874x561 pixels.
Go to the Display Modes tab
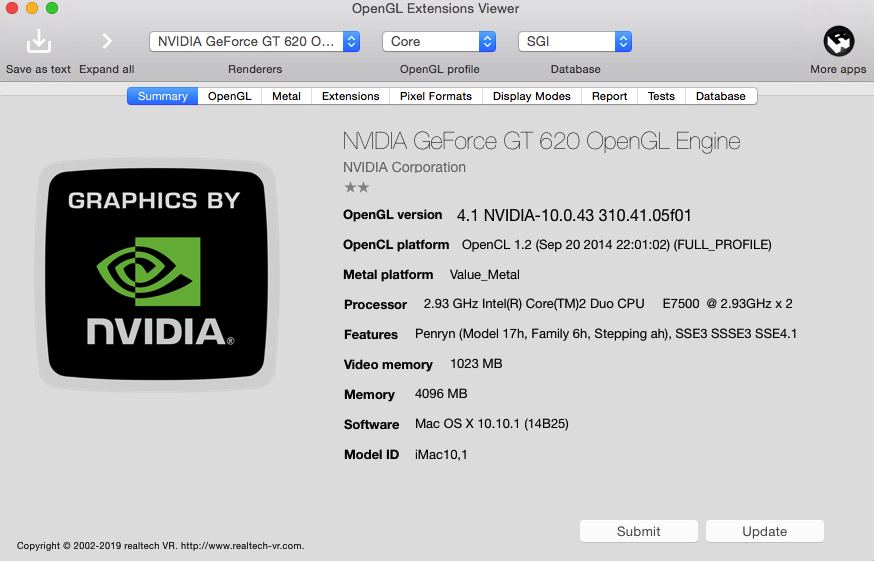point(532,96)
